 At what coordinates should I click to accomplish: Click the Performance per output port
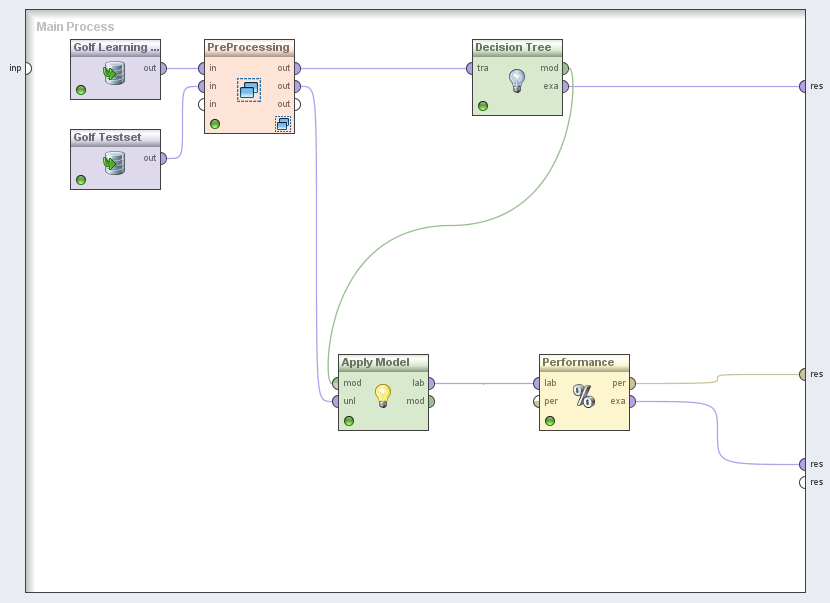click(632, 383)
